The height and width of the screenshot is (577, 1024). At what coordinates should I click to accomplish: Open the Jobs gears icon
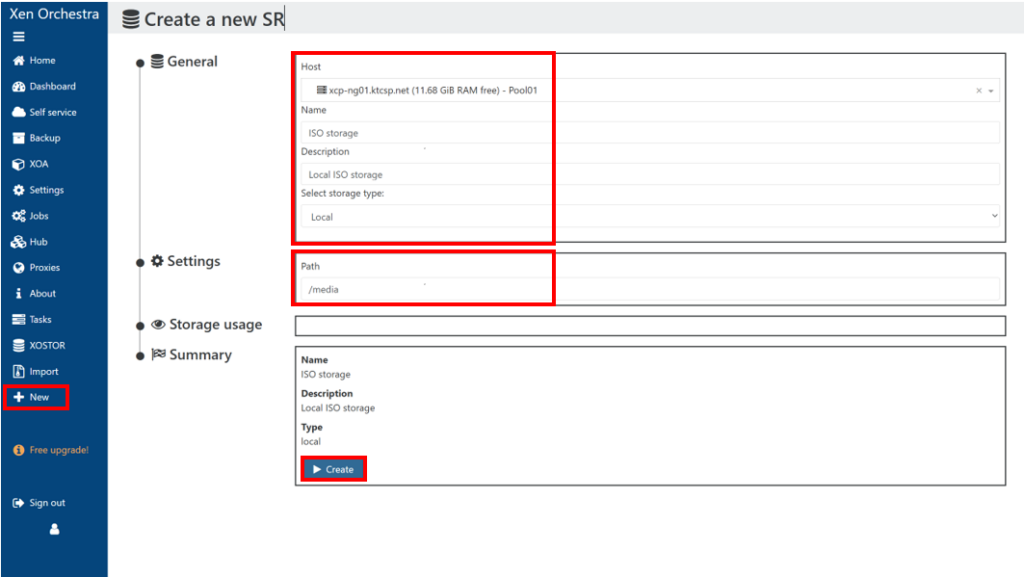18,216
